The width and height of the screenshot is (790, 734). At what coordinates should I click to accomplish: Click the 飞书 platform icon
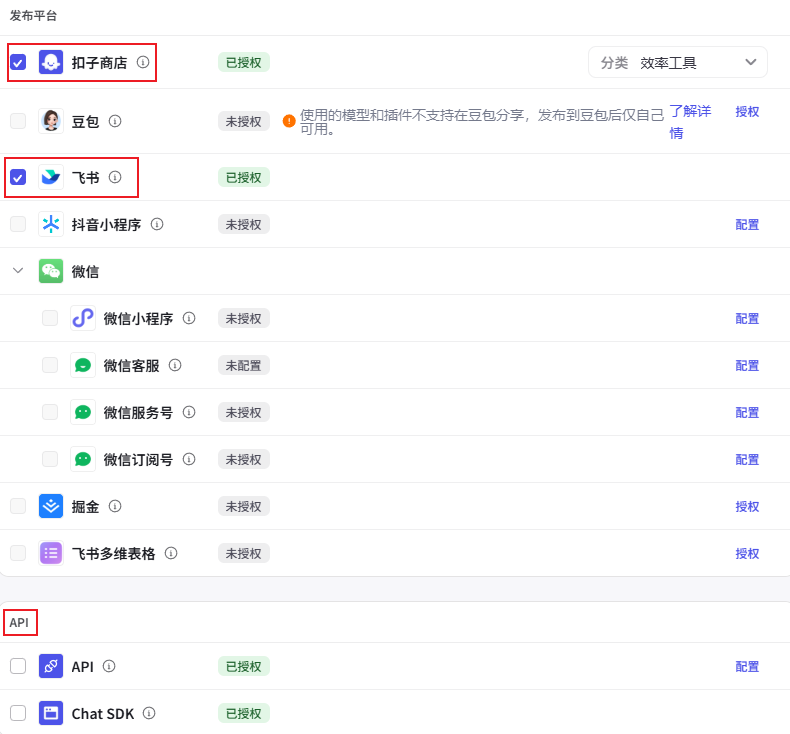(51, 177)
